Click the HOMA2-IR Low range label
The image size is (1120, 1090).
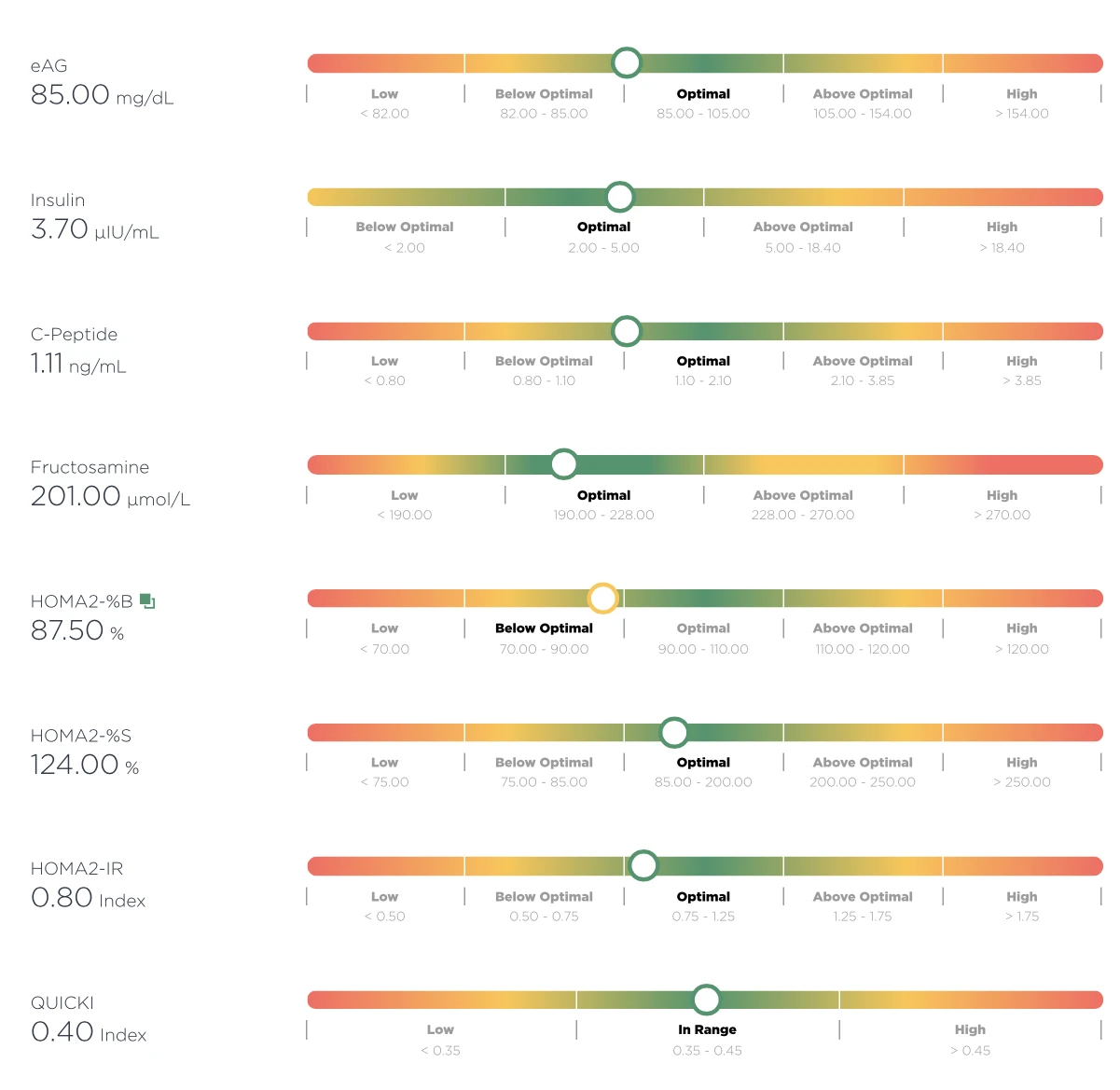click(x=384, y=897)
